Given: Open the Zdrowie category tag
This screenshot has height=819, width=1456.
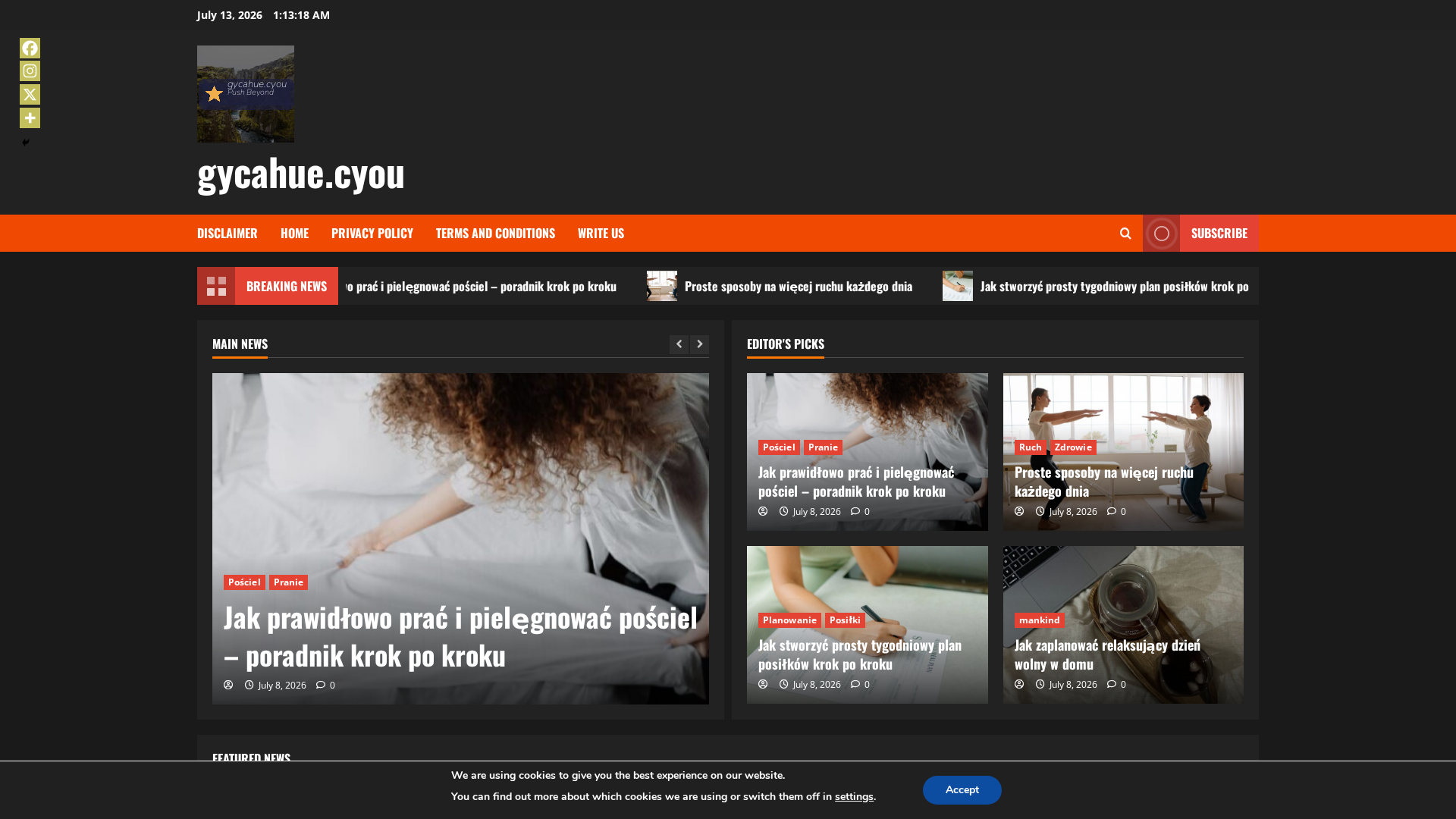Looking at the screenshot, I should [1073, 447].
